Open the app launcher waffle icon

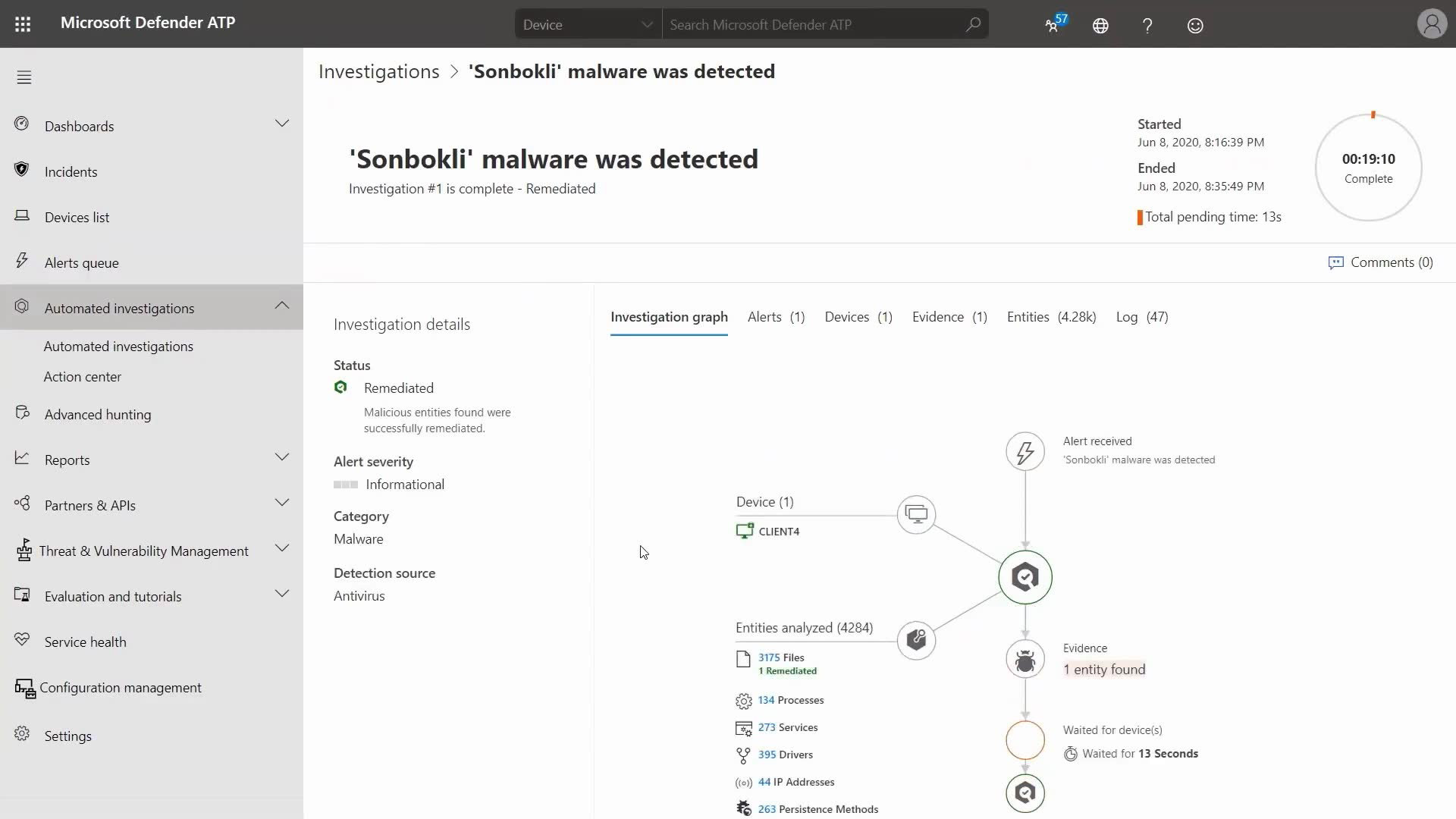coord(23,24)
